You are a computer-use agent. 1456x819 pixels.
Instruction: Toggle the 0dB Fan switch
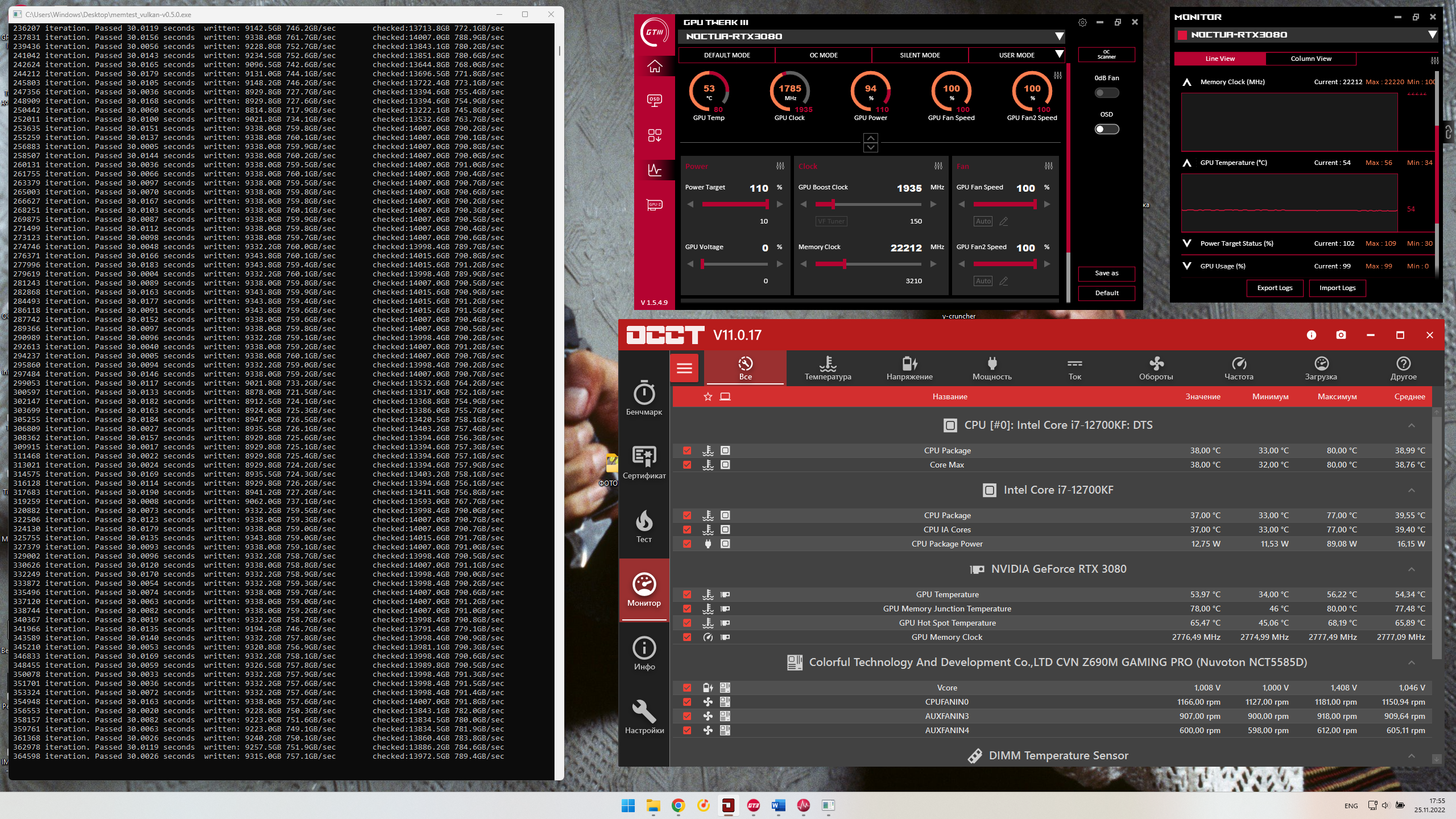[1106, 93]
